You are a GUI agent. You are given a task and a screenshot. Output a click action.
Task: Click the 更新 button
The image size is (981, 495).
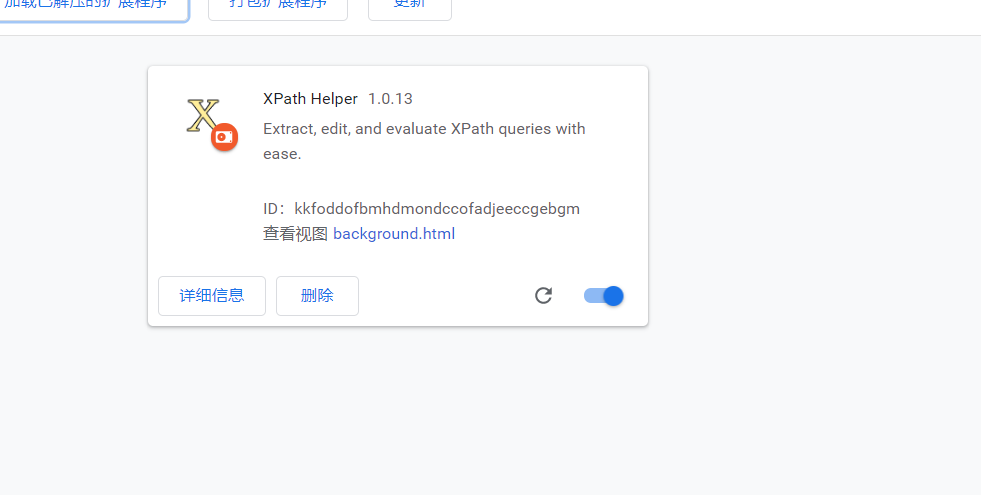410,9
